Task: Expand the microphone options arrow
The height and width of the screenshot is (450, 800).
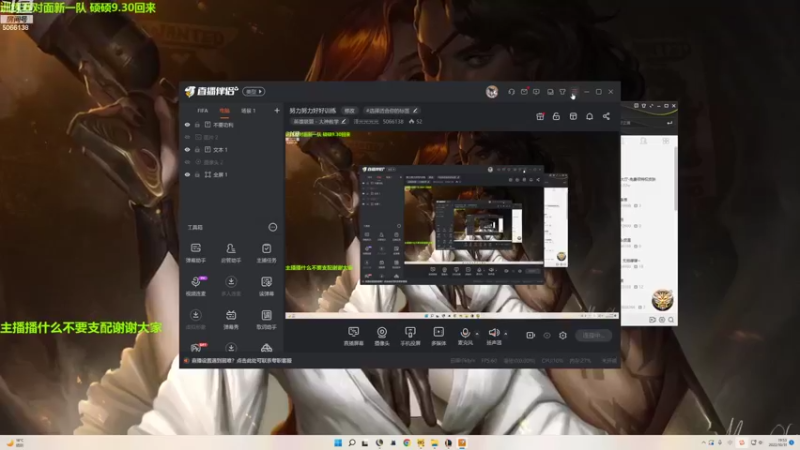Action: [477, 334]
